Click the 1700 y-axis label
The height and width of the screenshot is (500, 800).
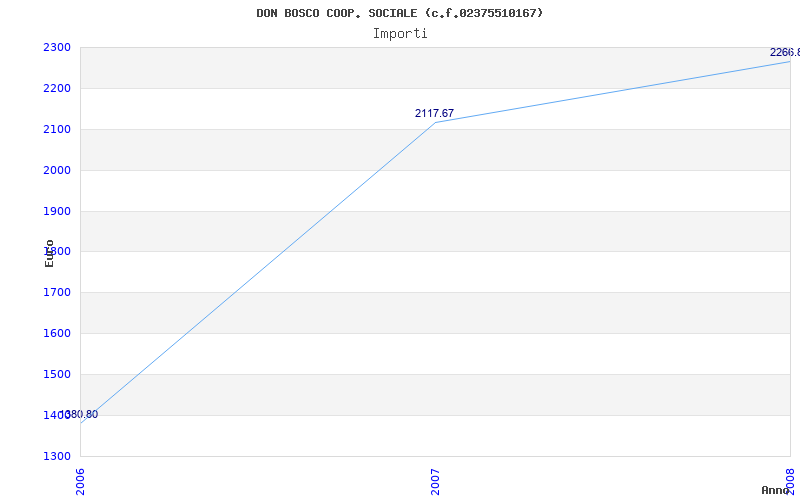57,292
